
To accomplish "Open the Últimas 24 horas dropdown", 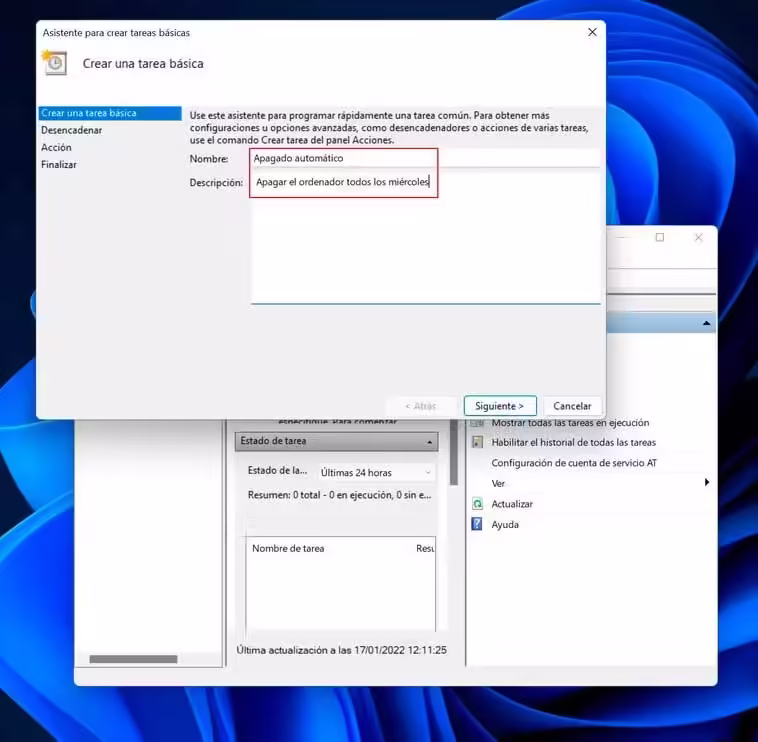I will tap(376, 473).
